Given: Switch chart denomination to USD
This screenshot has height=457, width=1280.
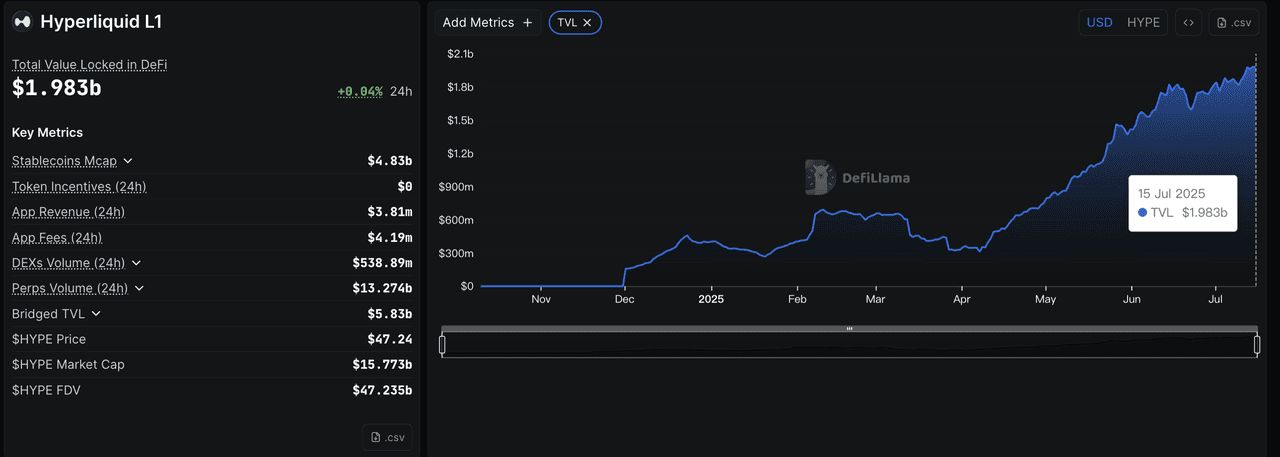Looking at the screenshot, I should pyautogui.click(x=1099, y=22).
